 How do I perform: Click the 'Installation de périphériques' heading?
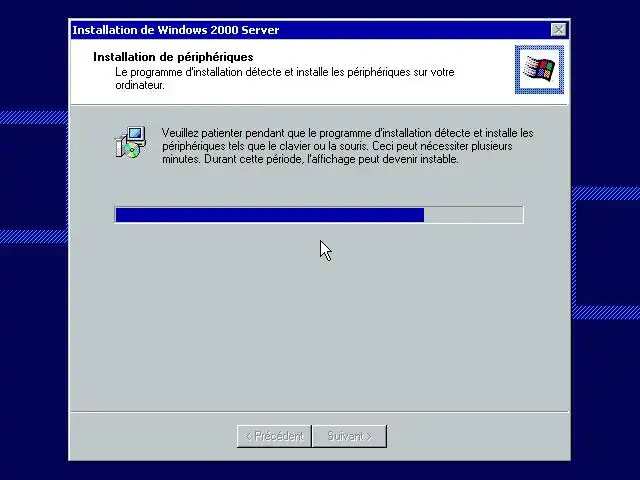[173, 57]
